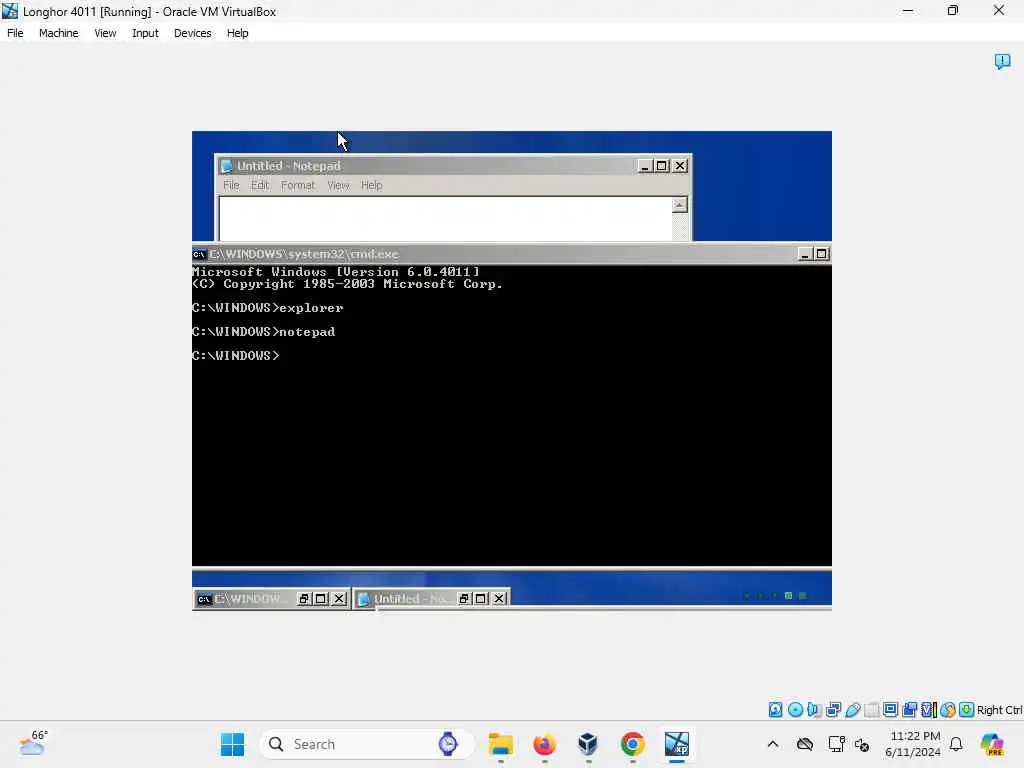Click the network adapters status icon
This screenshot has height=768, width=1024.
pyautogui.click(x=833, y=710)
